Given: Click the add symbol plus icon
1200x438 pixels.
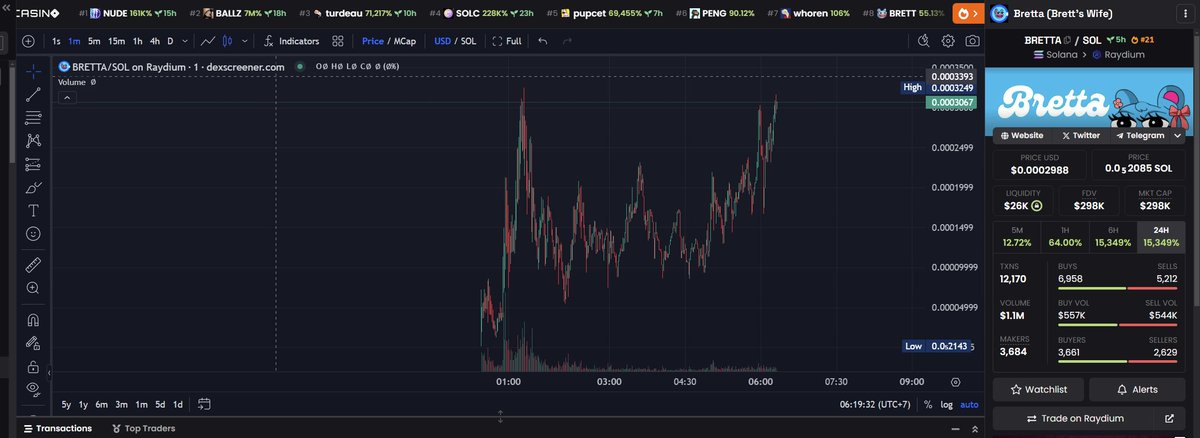Looking at the screenshot, I should [x=28, y=41].
